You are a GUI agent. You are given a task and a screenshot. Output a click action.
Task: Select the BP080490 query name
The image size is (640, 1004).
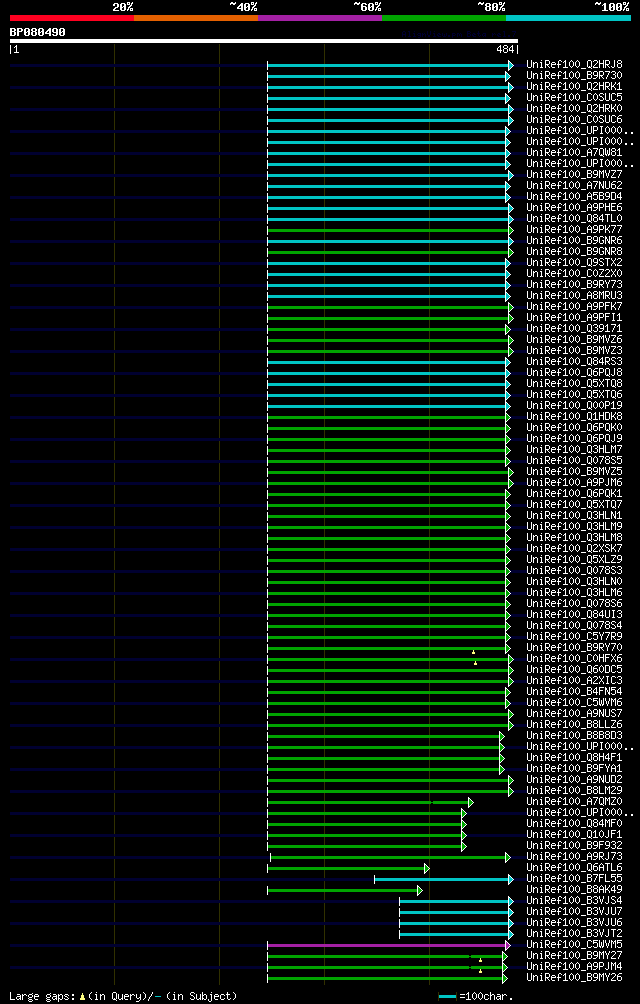coord(37,31)
